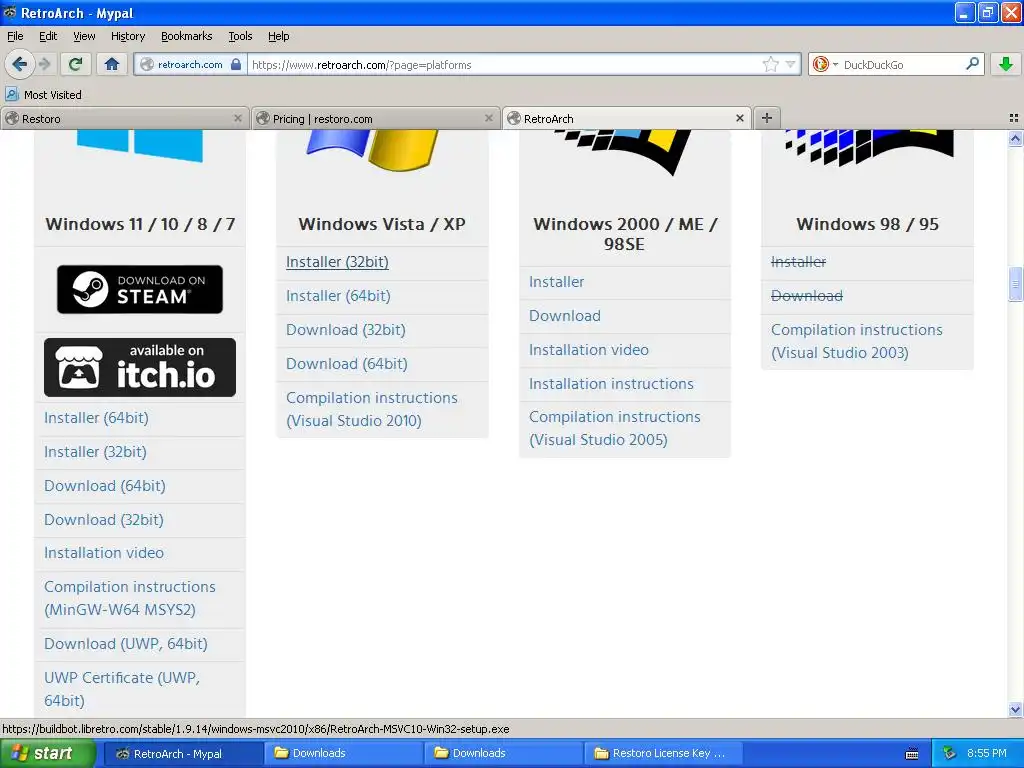The height and width of the screenshot is (768, 1024).
Task: Open the Home page icon
Action: [112, 64]
